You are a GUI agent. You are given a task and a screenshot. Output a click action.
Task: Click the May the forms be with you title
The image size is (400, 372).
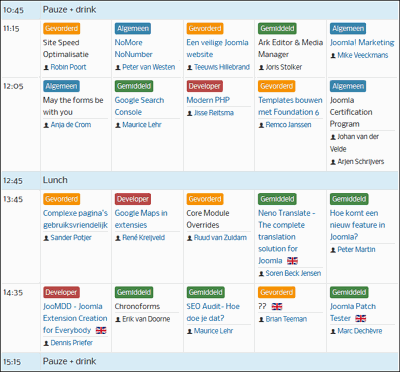[x=73, y=106]
